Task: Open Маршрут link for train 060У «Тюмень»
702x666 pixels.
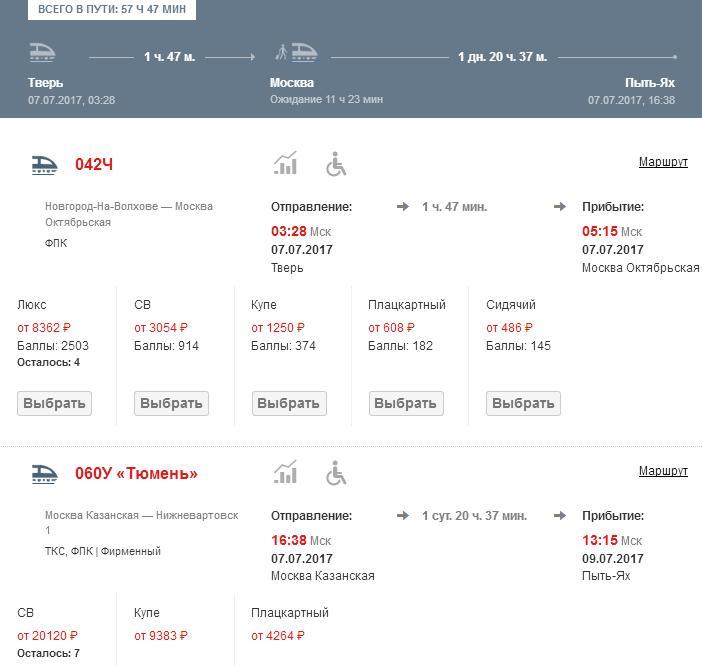Action: point(663,470)
